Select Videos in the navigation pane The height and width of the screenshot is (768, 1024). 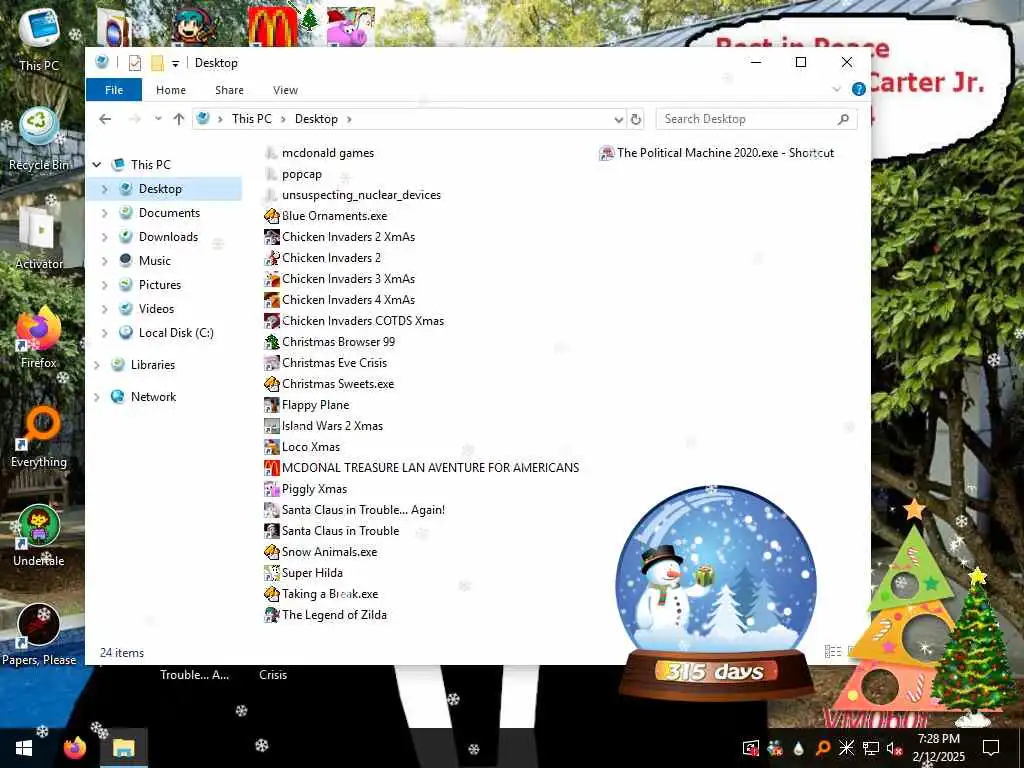(156, 309)
